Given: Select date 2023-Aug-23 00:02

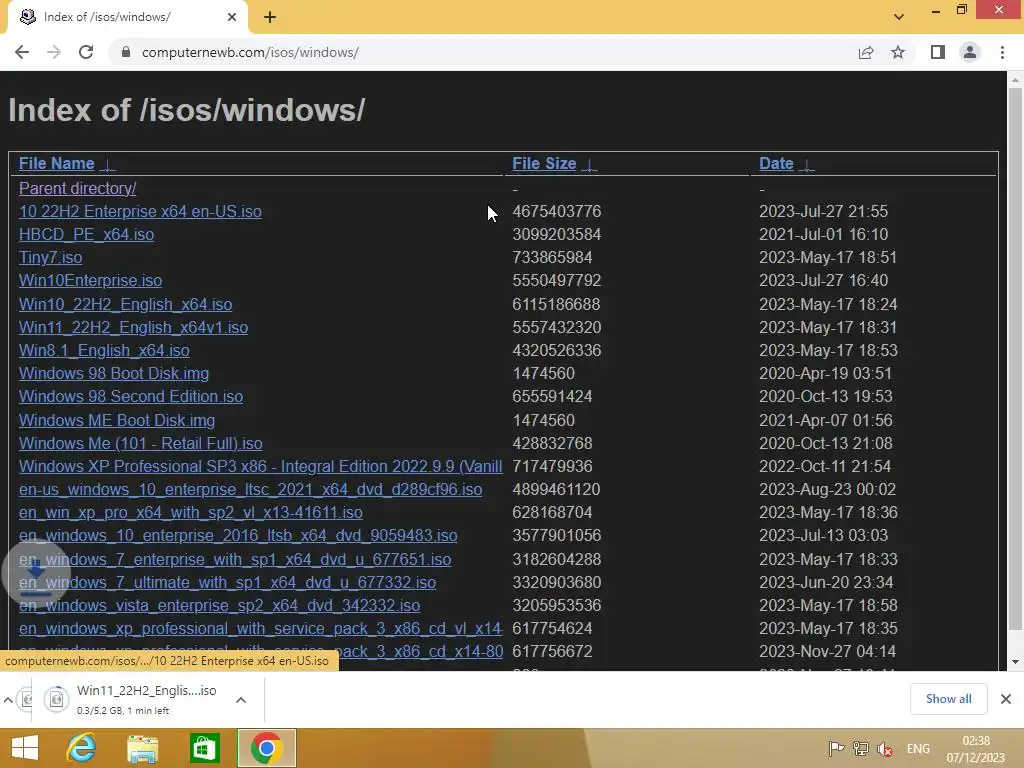Looking at the screenshot, I should tap(827, 489).
